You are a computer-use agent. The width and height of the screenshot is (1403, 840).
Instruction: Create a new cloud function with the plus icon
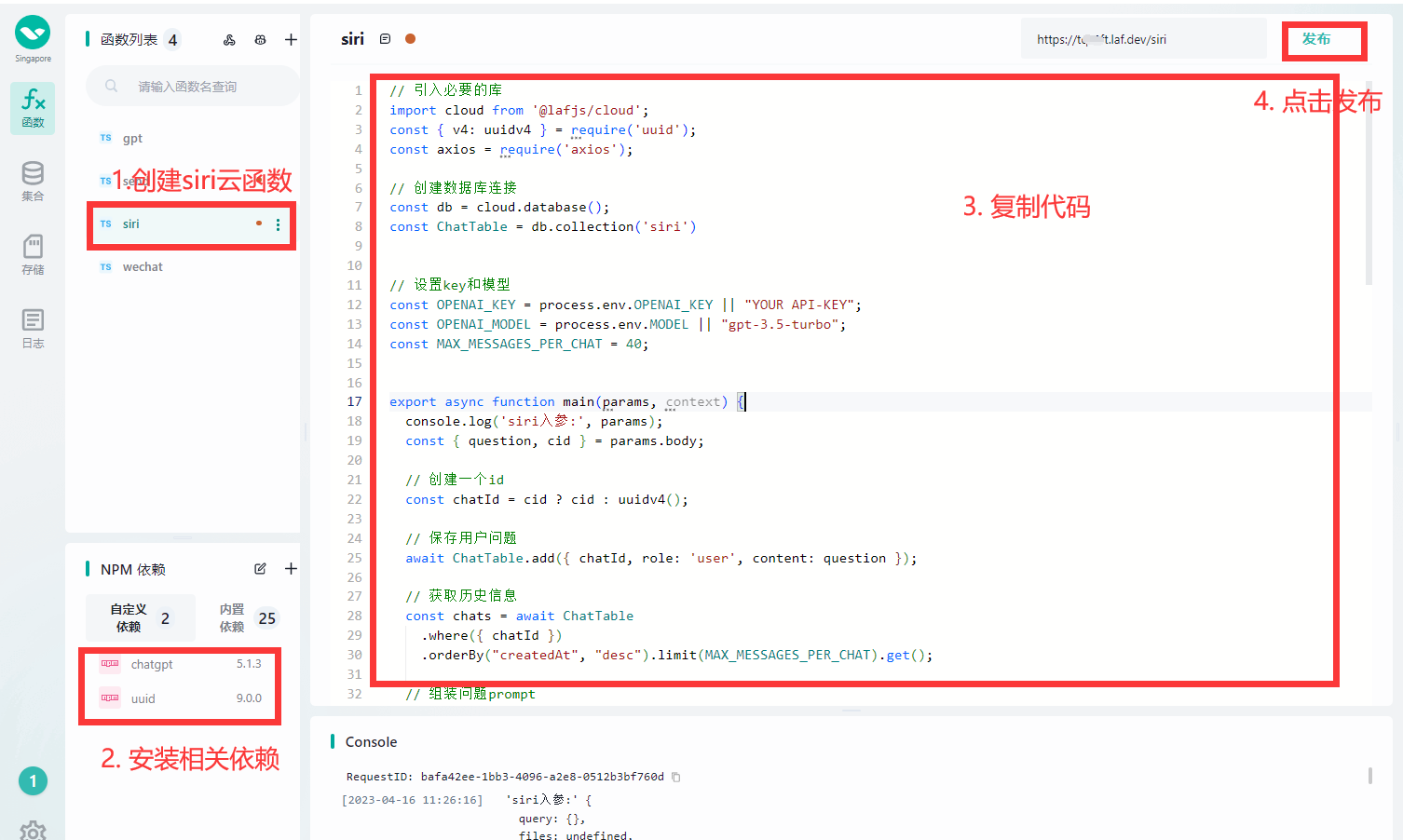tap(290, 39)
